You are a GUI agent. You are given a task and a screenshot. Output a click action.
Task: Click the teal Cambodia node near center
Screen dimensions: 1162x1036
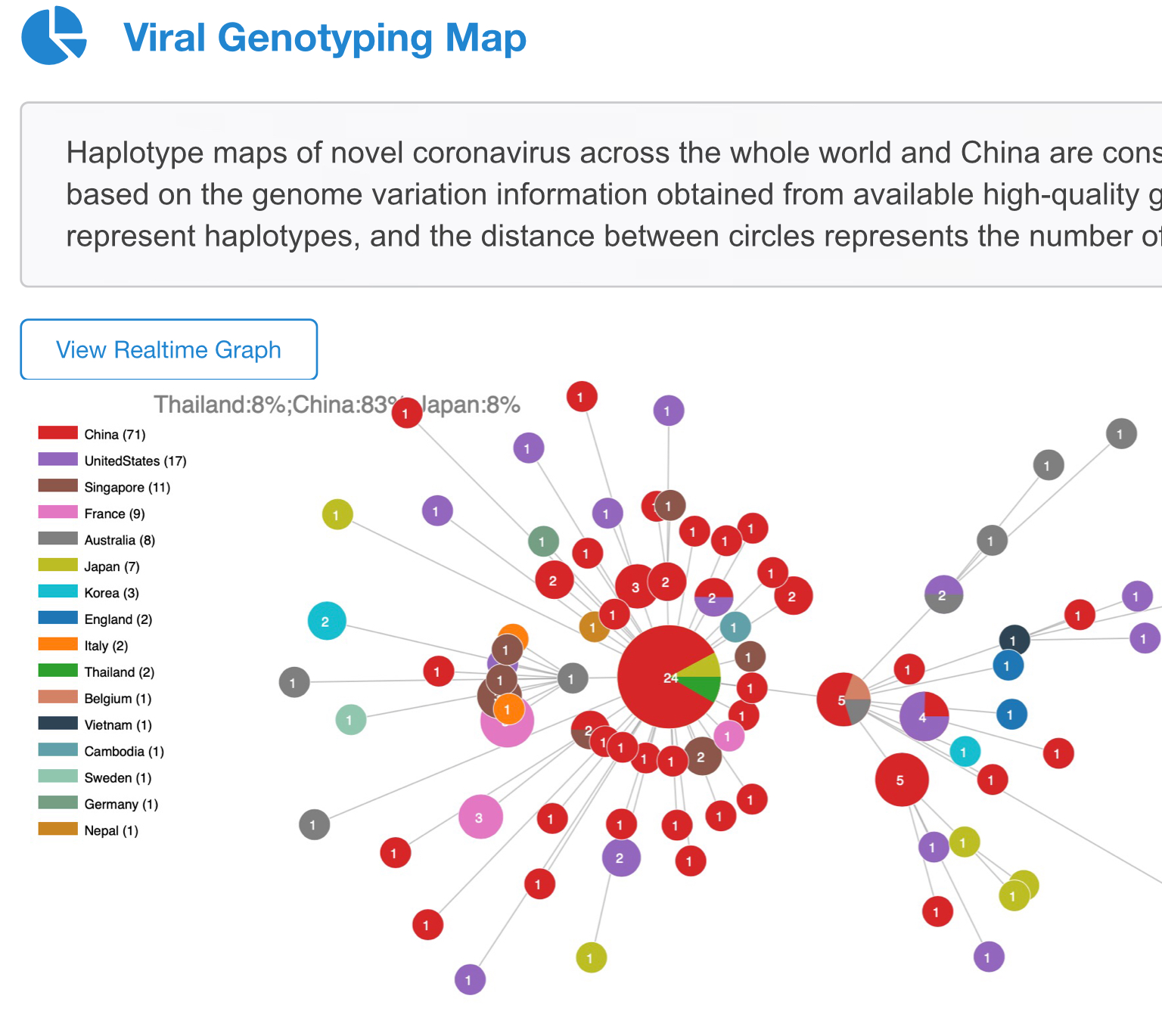(735, 627)
